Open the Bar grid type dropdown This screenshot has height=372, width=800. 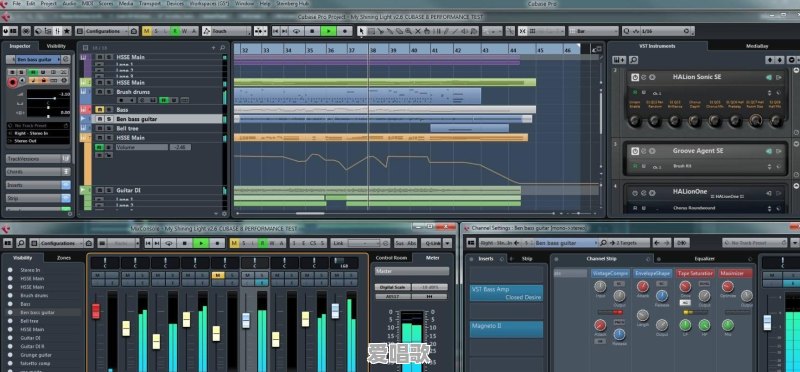[592, 31]
